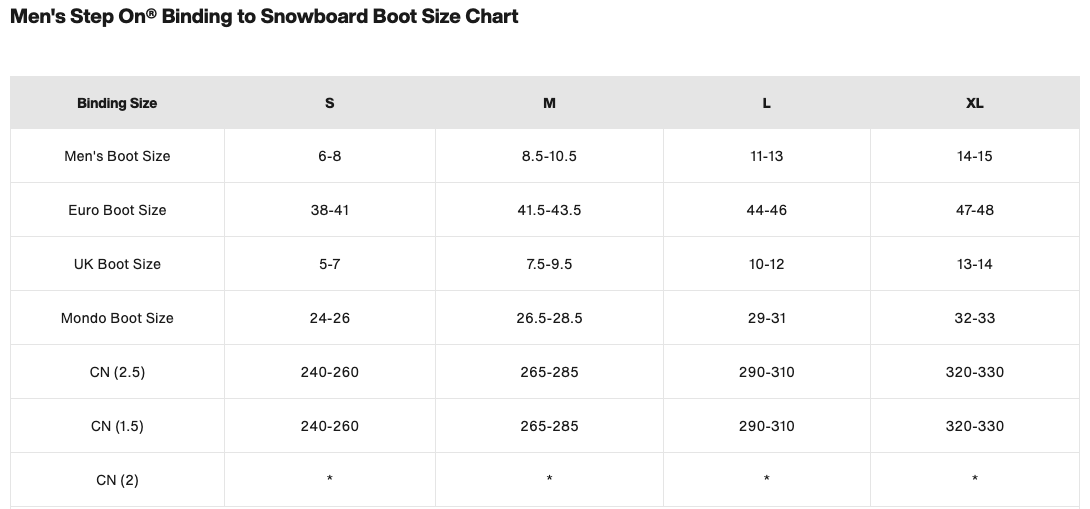
Task: Click the 8.5-10.5 men's boot size cell
Action: tap(549, 156)
